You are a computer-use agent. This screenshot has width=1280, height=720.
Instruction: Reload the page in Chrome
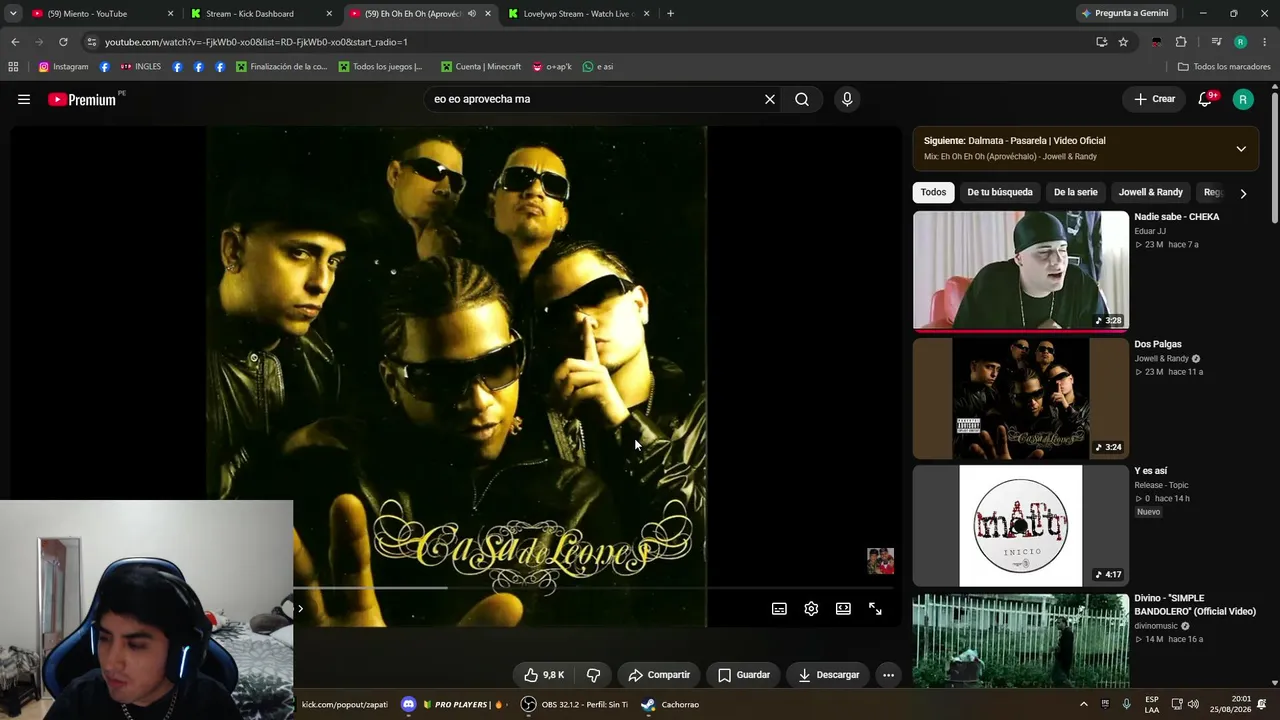(63, 42)
